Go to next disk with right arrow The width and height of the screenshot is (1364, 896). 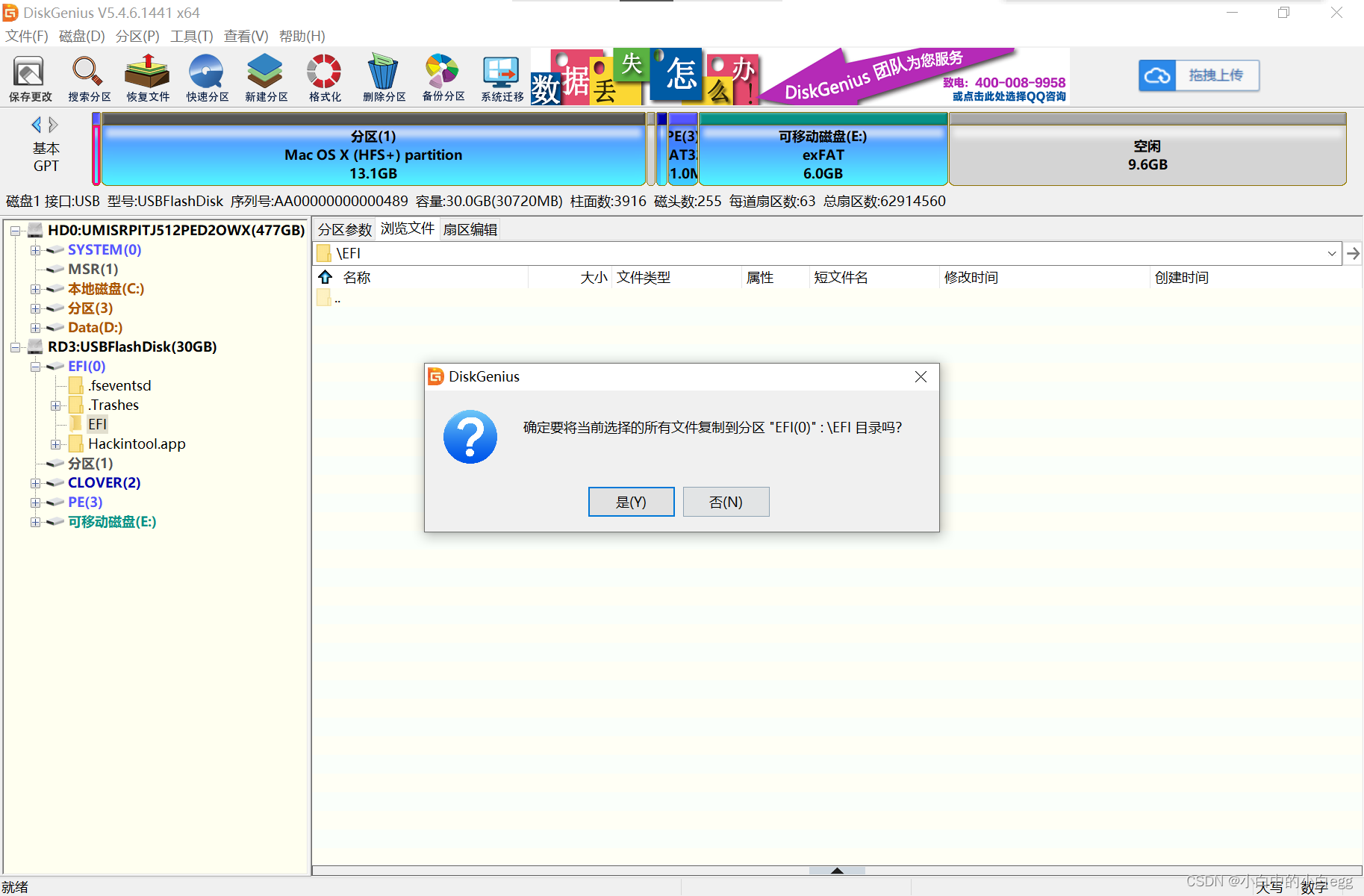coord(53,125)
